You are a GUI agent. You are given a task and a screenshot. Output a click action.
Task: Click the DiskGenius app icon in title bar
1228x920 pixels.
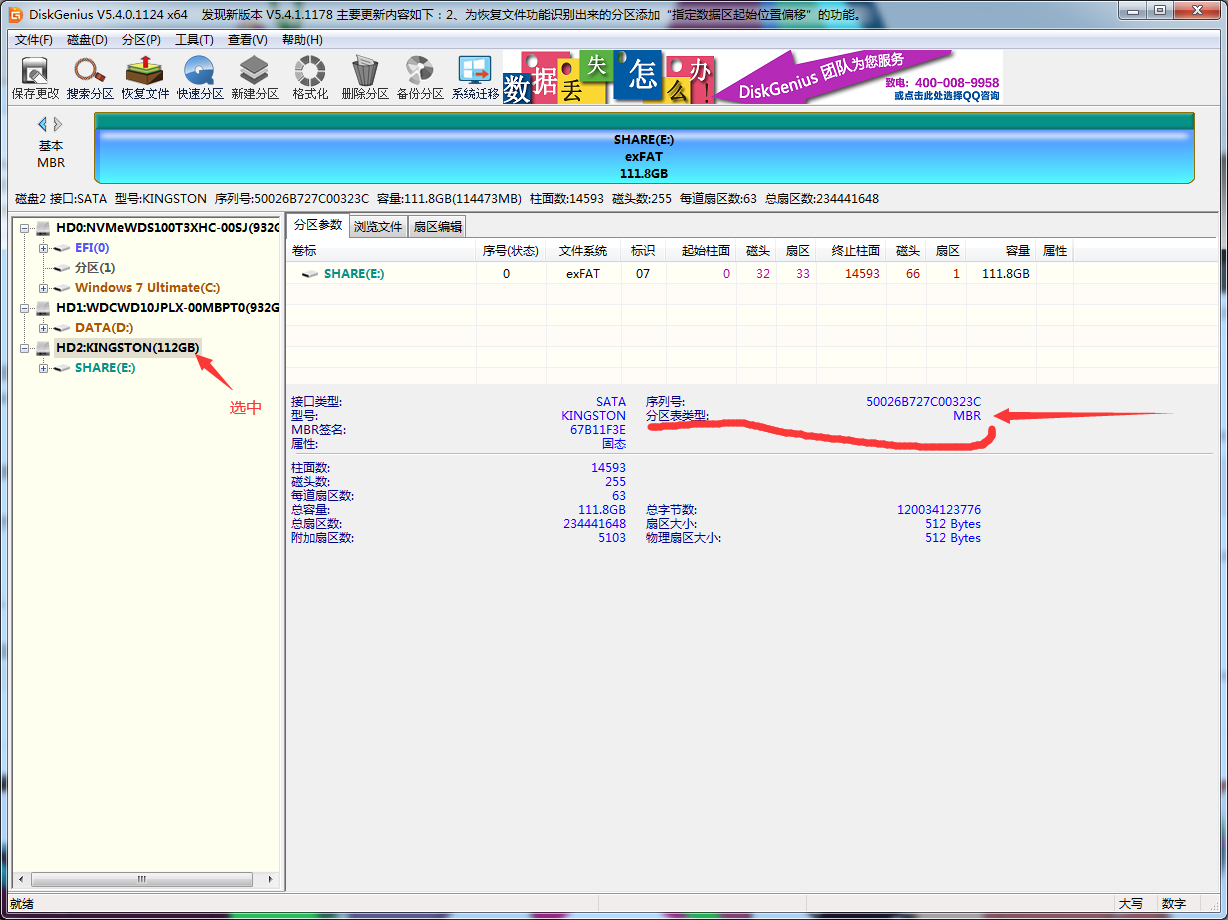[x=16, y=14]
